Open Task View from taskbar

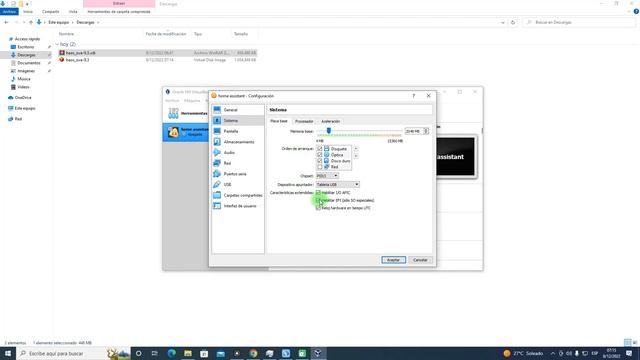coord(155,353)
